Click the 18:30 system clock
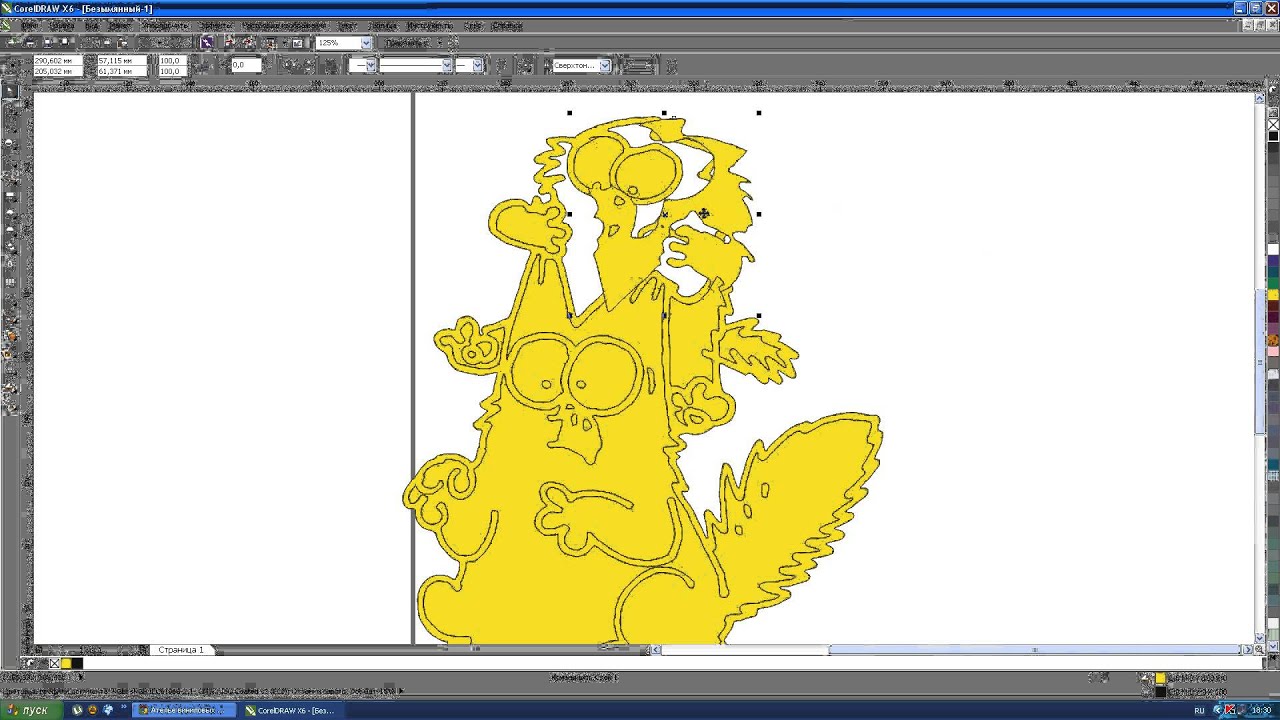 (1261, 710)
